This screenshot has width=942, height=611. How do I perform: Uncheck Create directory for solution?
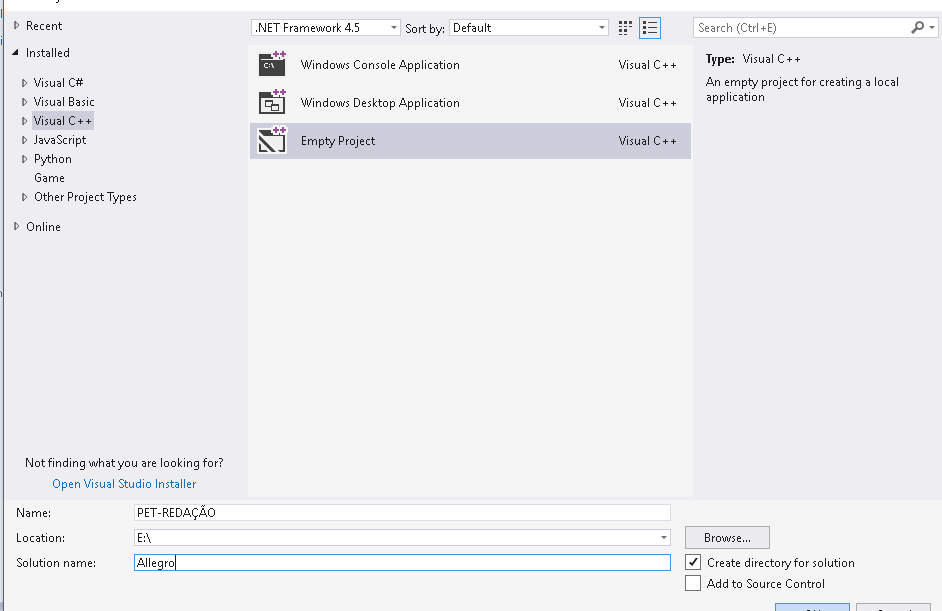pos(693,563)
